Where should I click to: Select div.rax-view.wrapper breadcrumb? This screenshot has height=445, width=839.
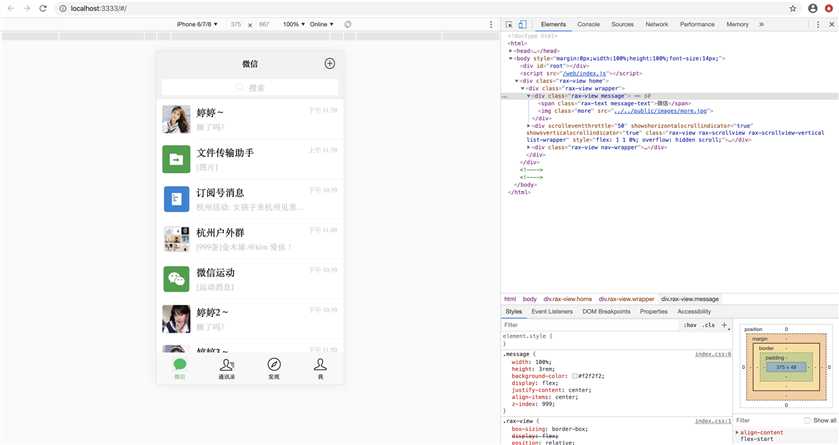[x=626, y=299]
